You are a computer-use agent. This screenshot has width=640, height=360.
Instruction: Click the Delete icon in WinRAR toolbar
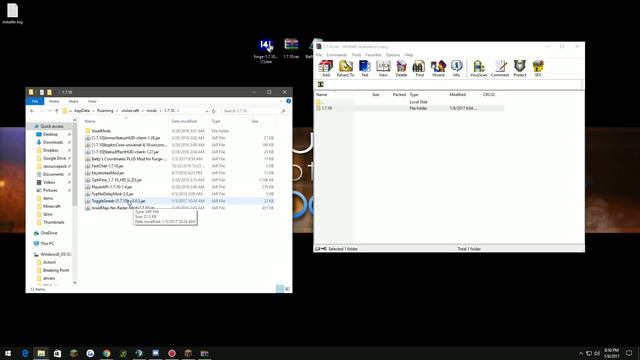(401, 68)
